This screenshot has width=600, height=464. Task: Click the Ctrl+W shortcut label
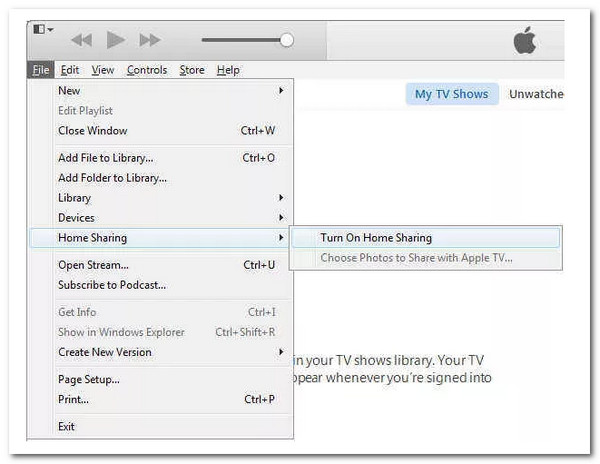258,130
